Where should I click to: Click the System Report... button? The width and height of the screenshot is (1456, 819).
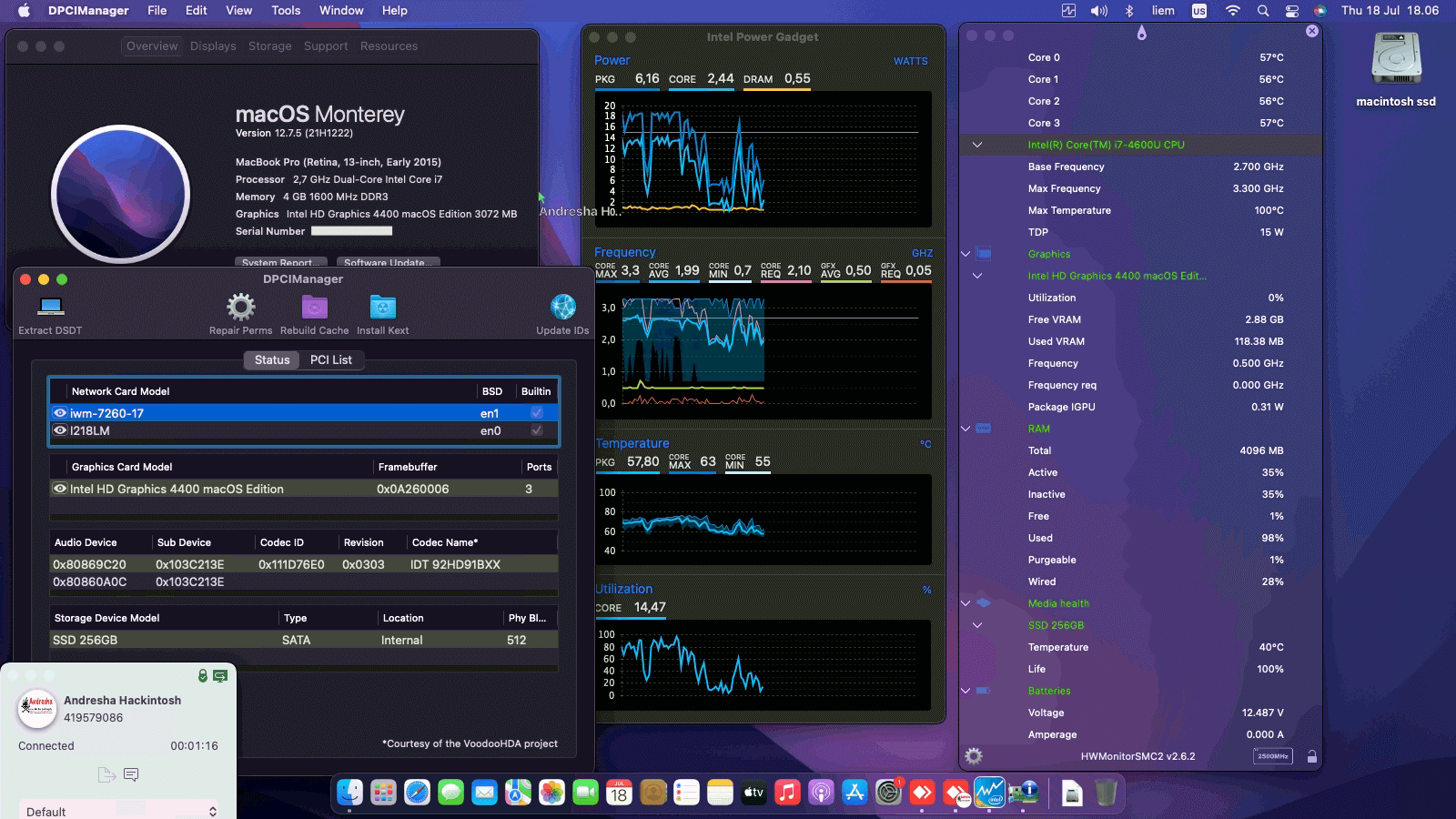[280, 262]
